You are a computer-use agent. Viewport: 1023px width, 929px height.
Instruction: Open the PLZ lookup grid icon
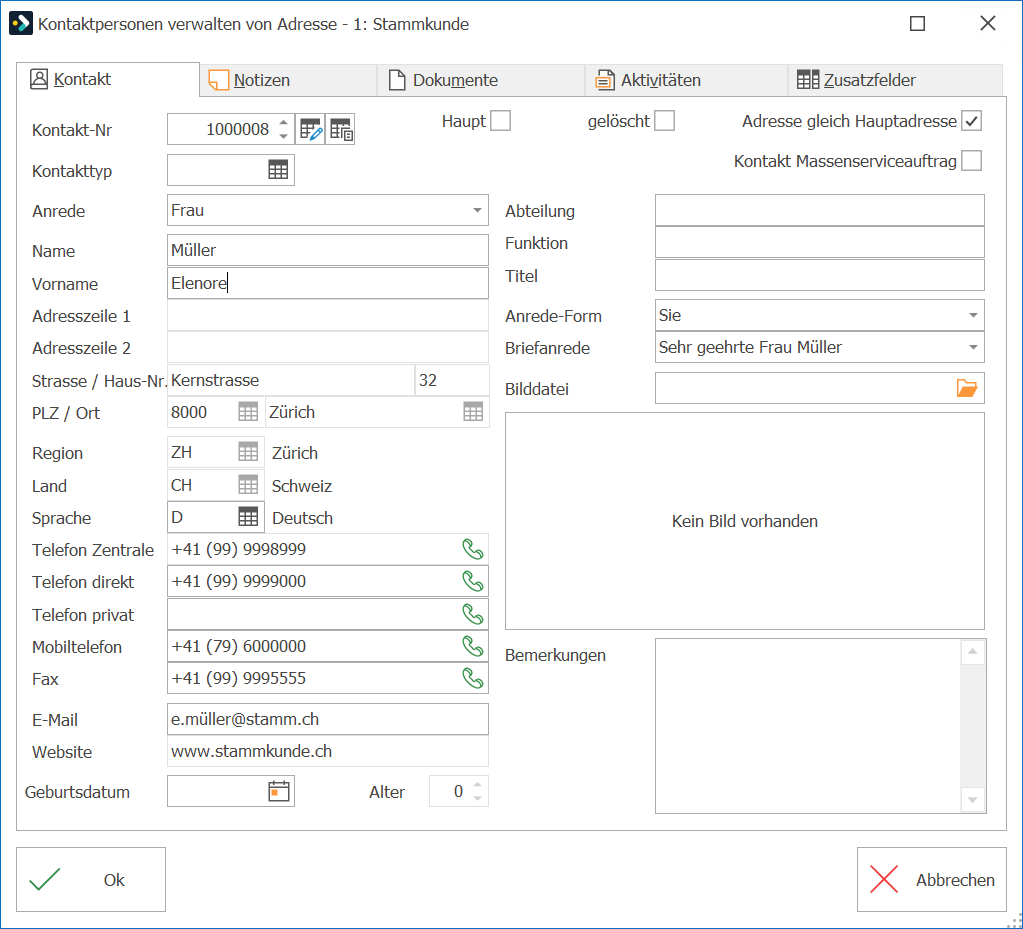248,412
